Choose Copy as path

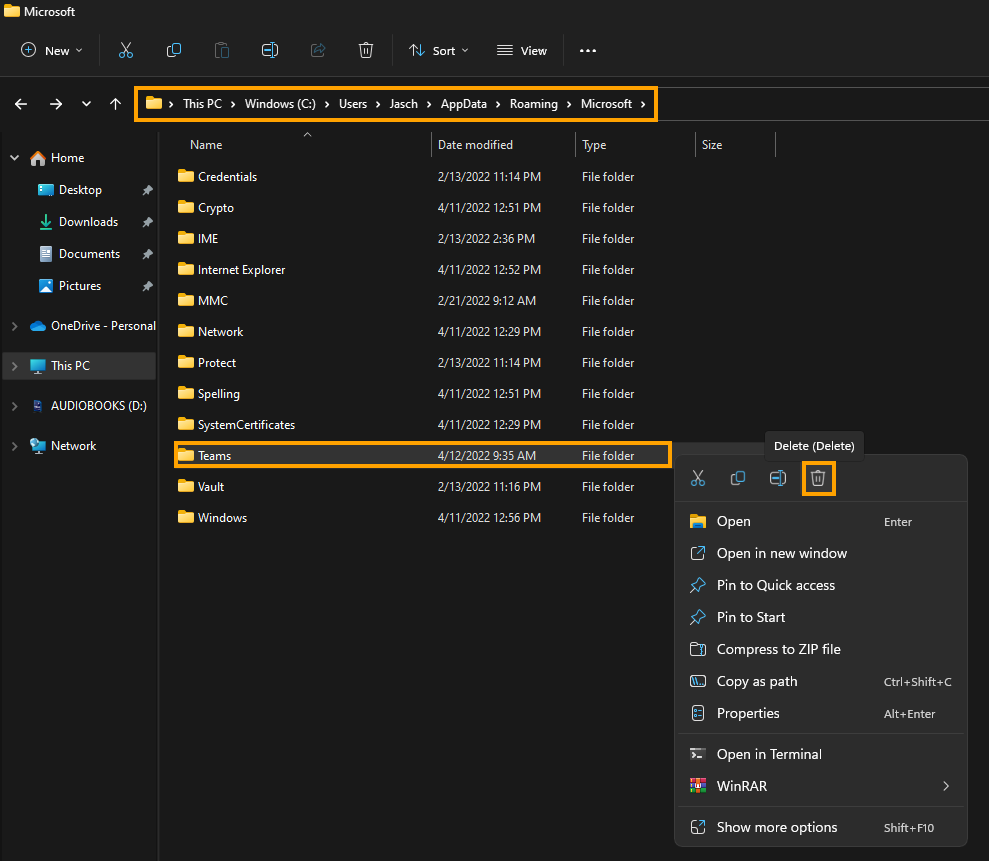coord(821,681)
